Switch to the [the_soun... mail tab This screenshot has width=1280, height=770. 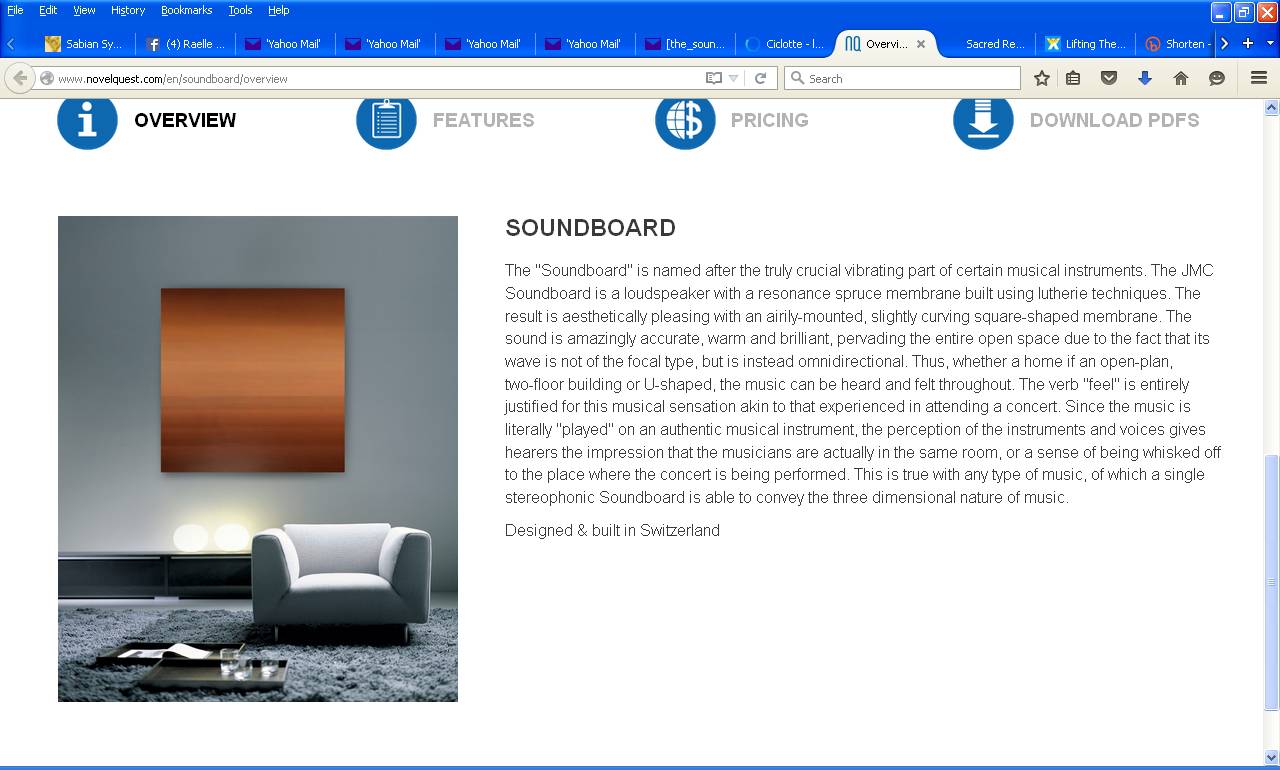tap(685, 44)
